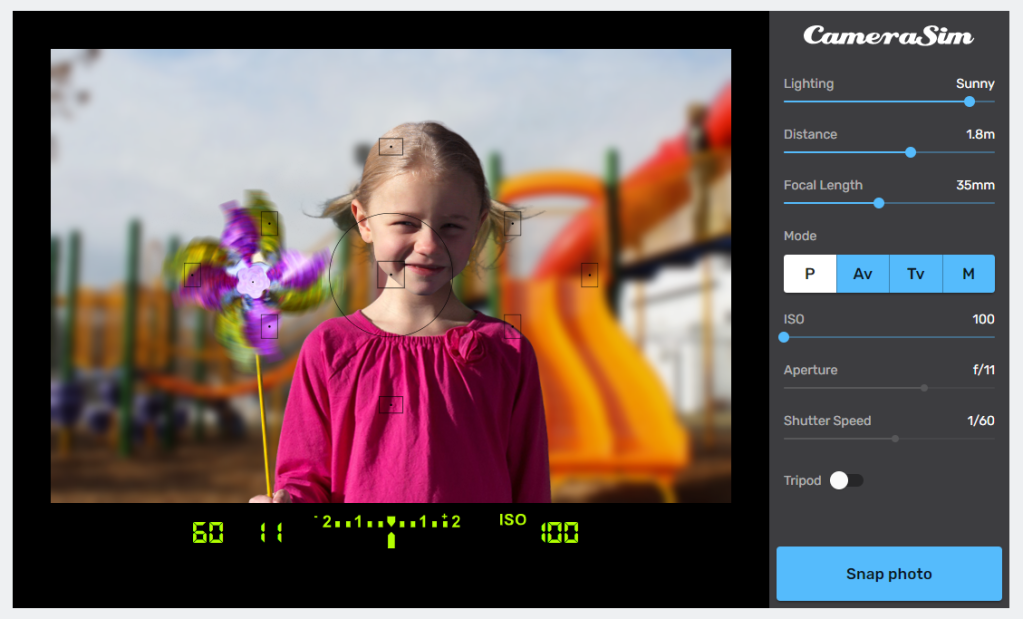Select M manual mode
The image size is (1023, 619).
(968, 274)
